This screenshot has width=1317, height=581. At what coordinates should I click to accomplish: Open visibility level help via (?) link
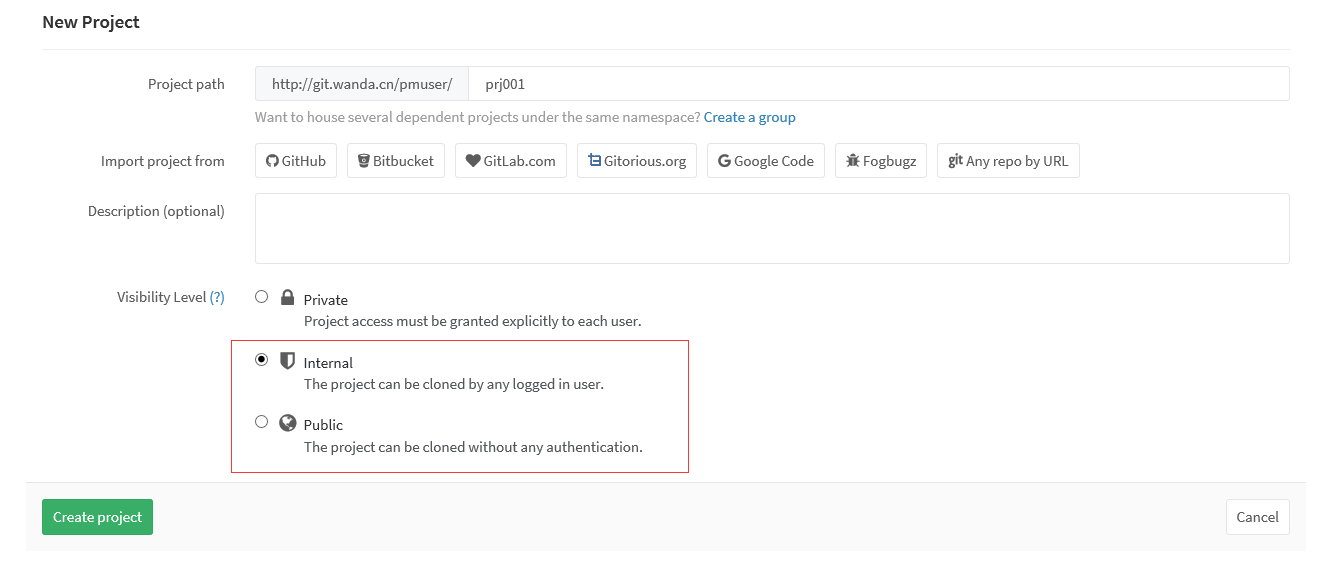coord(217,296)
